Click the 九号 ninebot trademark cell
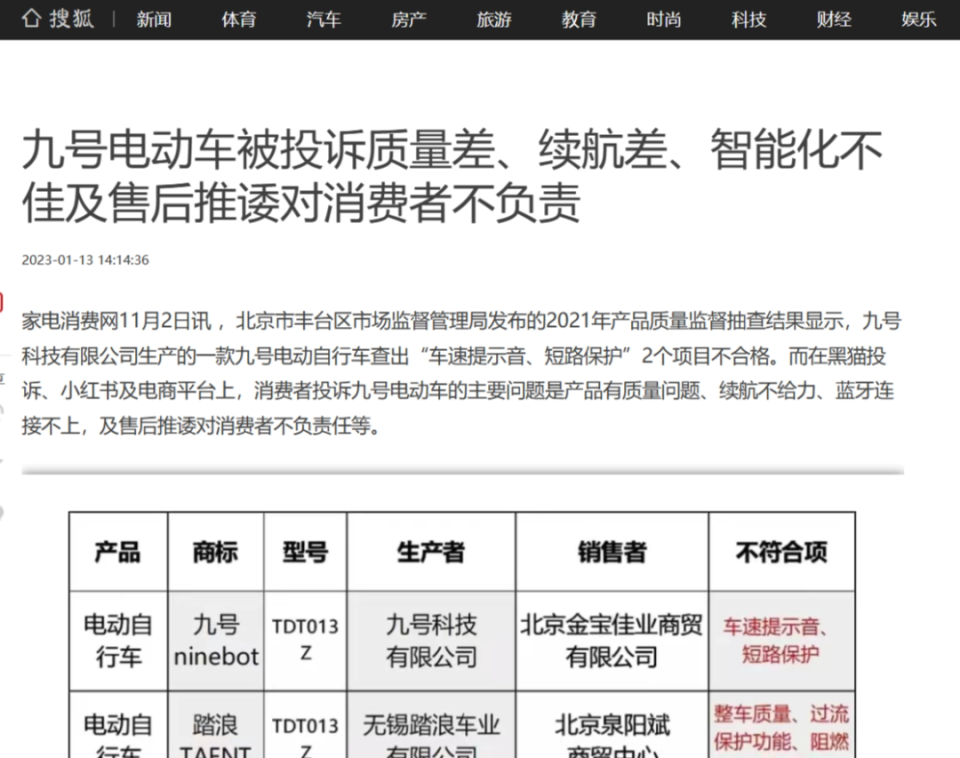 (216, 641)
